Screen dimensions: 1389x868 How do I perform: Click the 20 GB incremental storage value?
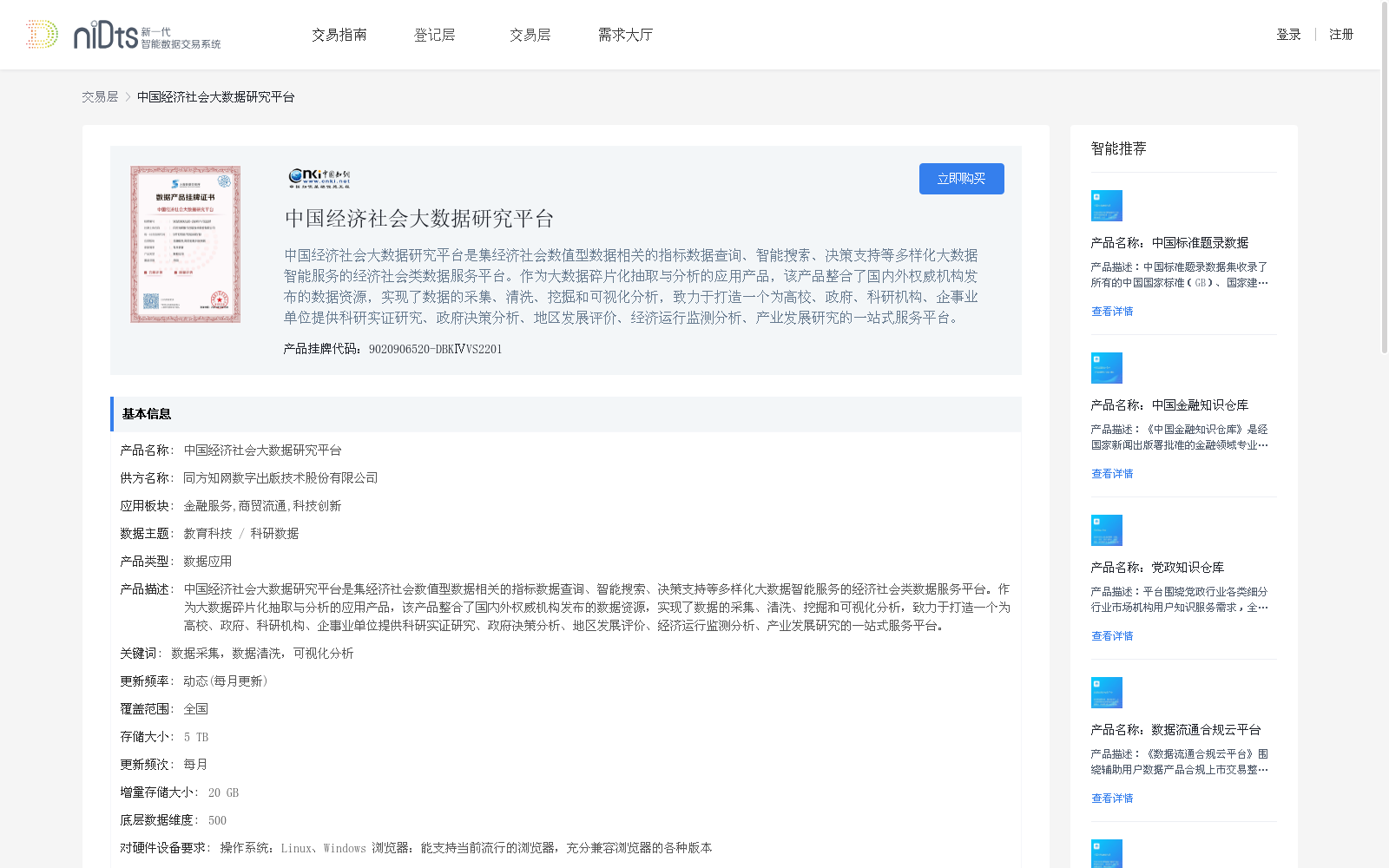coord(223,792)
